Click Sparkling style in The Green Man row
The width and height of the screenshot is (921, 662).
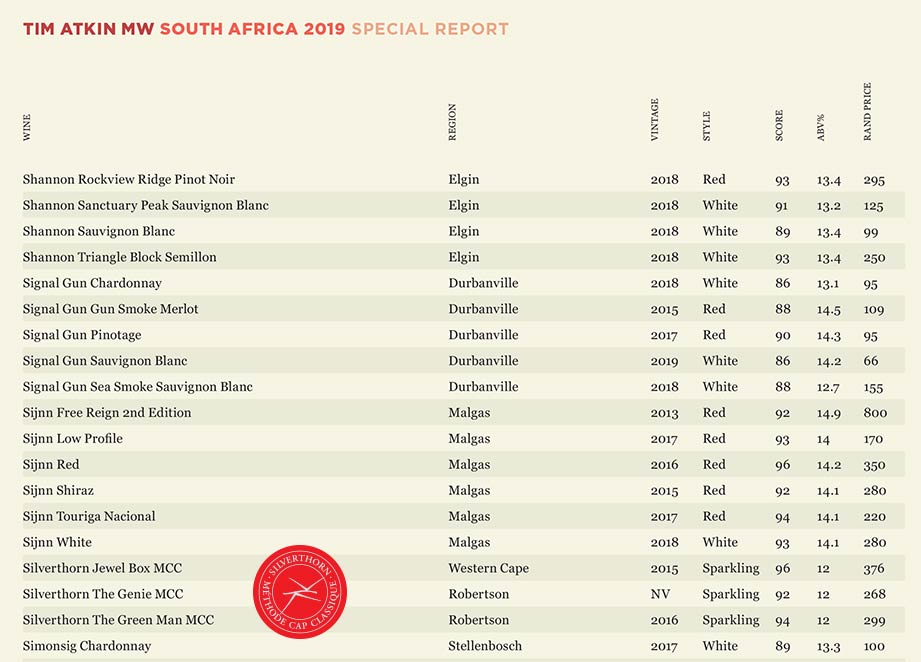(731, 620)
